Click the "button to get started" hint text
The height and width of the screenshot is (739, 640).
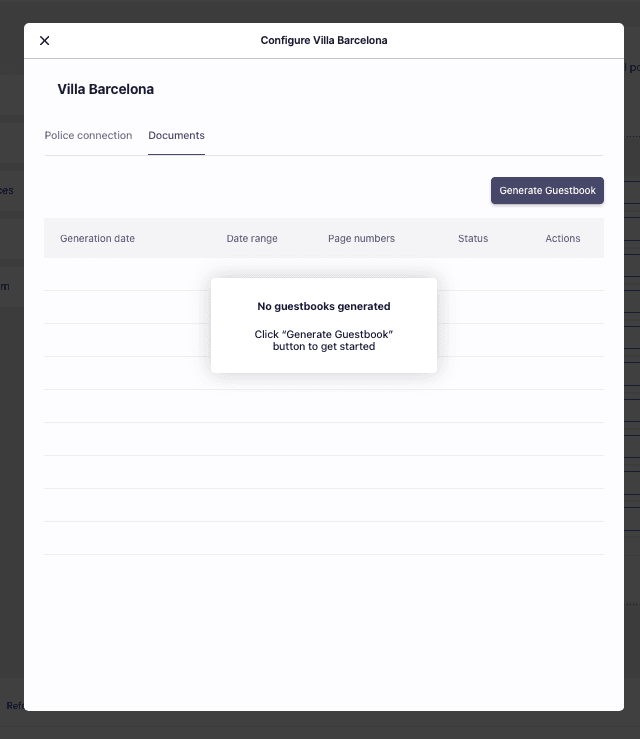coord(324,347)
